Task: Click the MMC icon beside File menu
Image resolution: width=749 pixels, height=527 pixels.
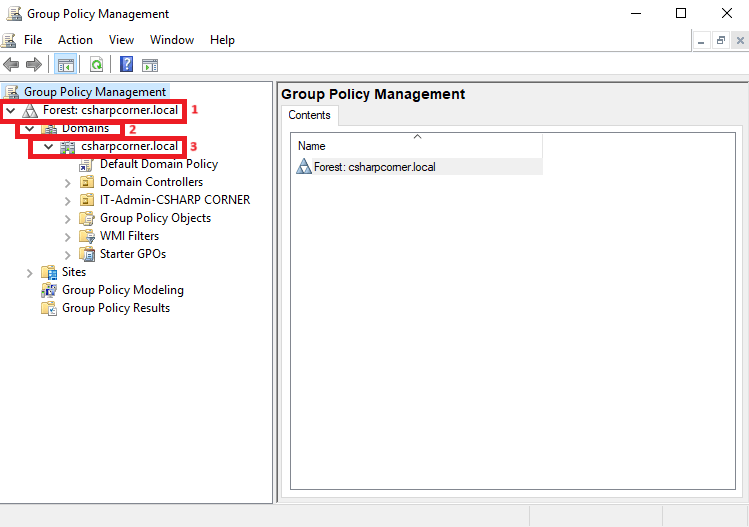Action: 9,40
